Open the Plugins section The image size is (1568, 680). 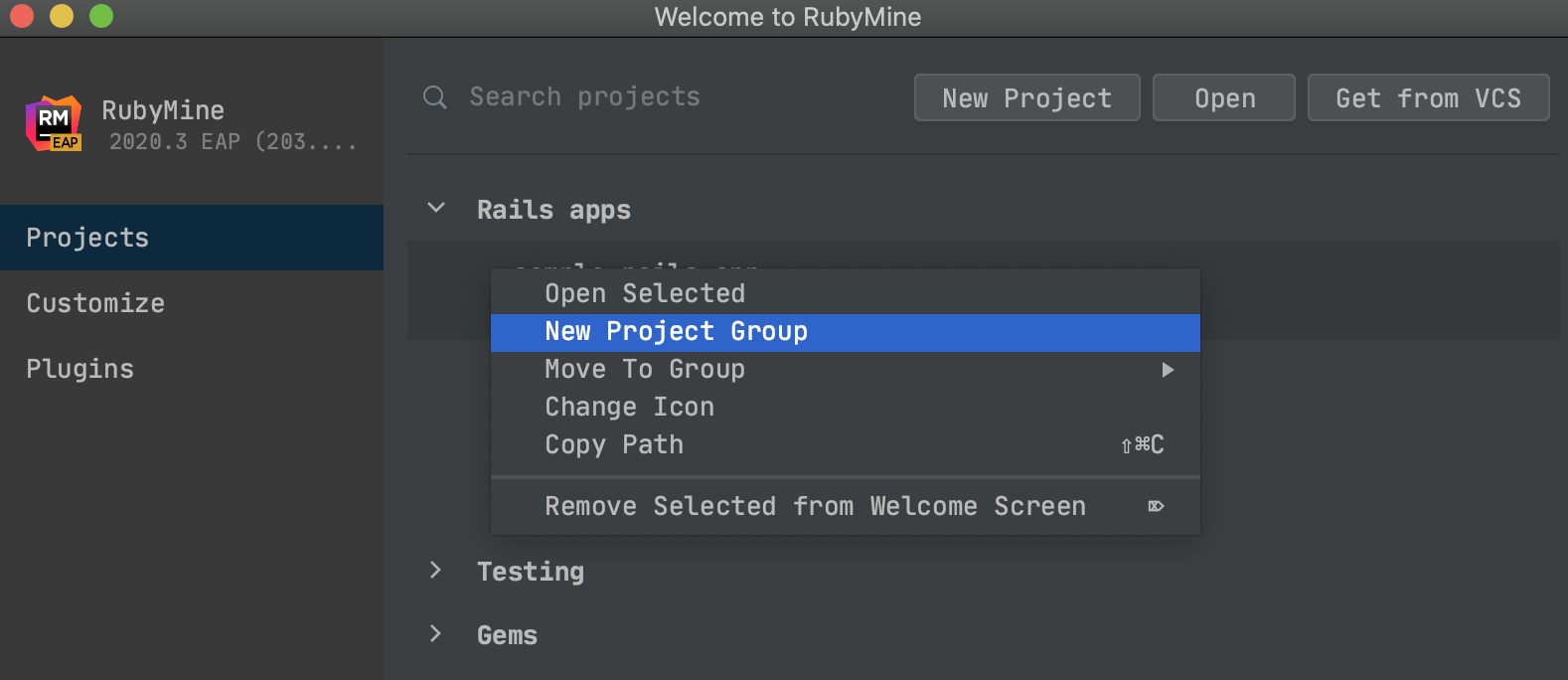click(x=192, y=369)
